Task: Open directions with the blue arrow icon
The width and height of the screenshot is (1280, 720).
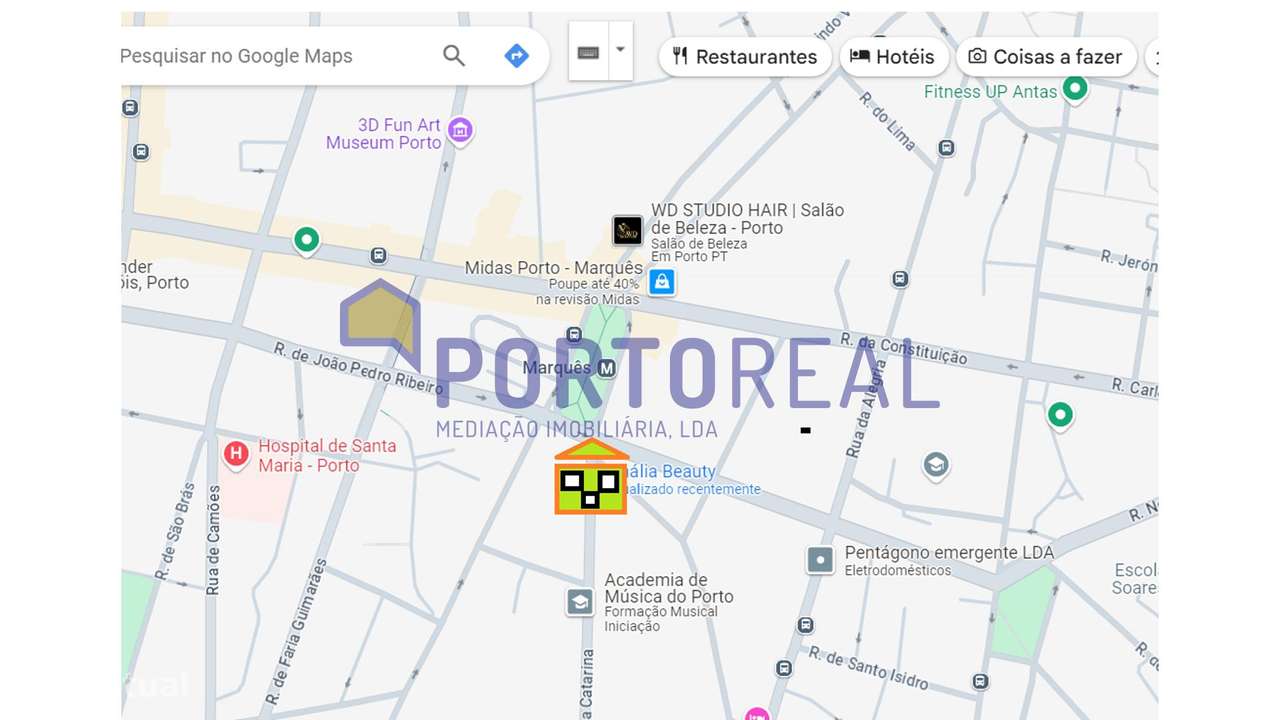Action: click(516, 56)
